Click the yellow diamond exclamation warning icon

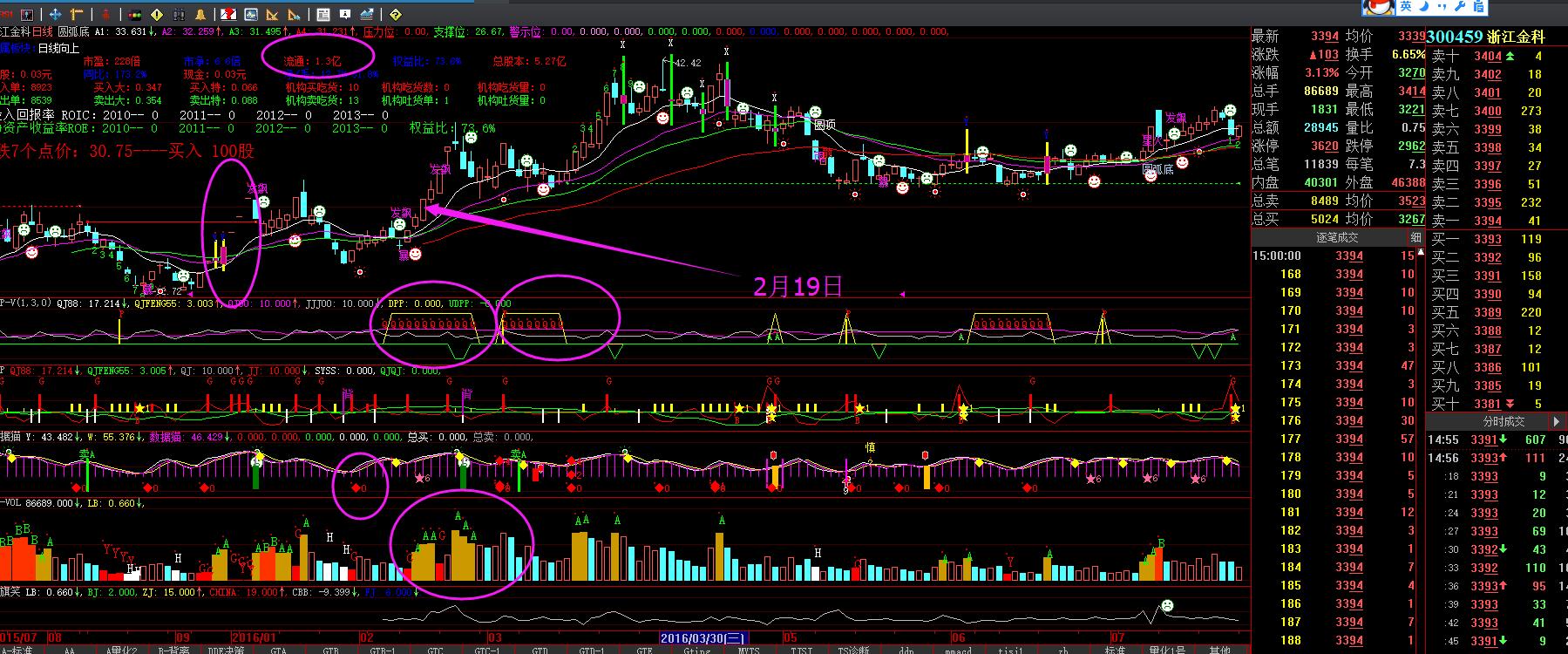tap(157, 15)
